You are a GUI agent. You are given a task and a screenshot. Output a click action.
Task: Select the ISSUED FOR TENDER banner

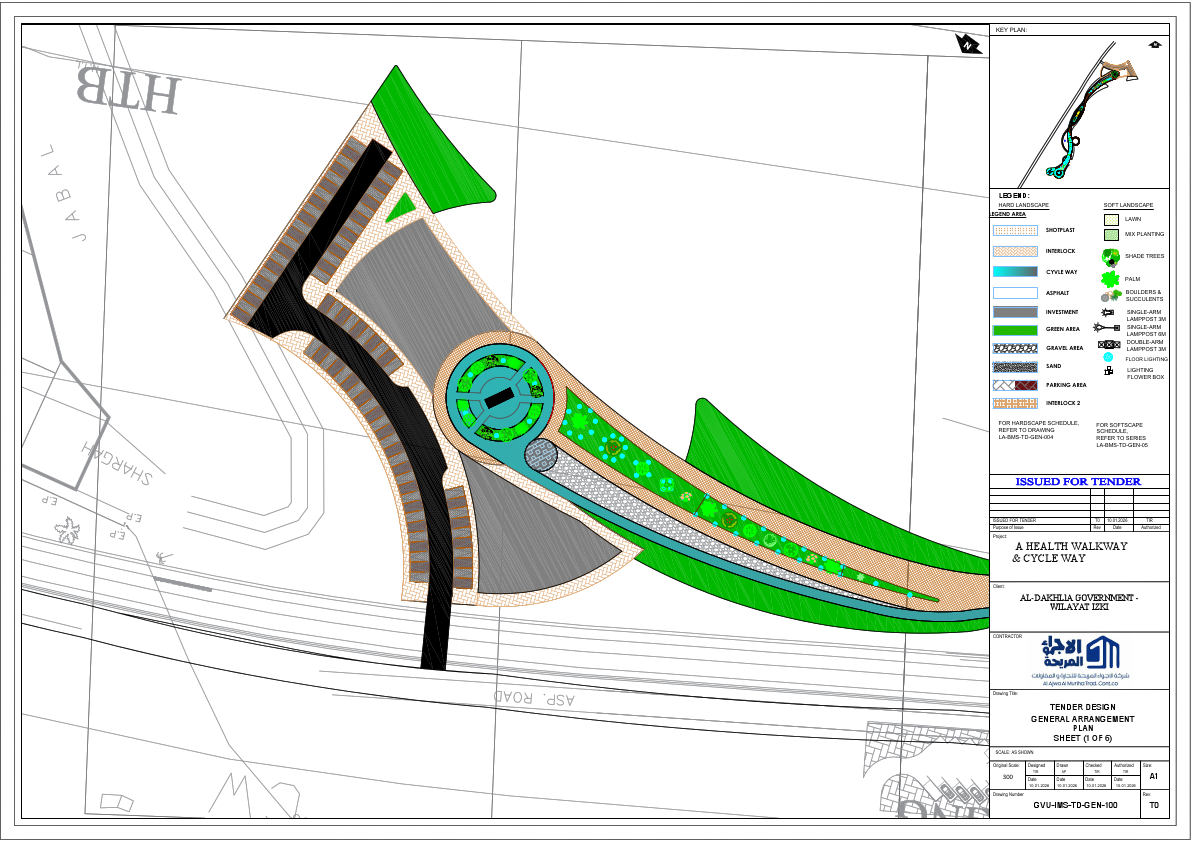click(1080, 481)
